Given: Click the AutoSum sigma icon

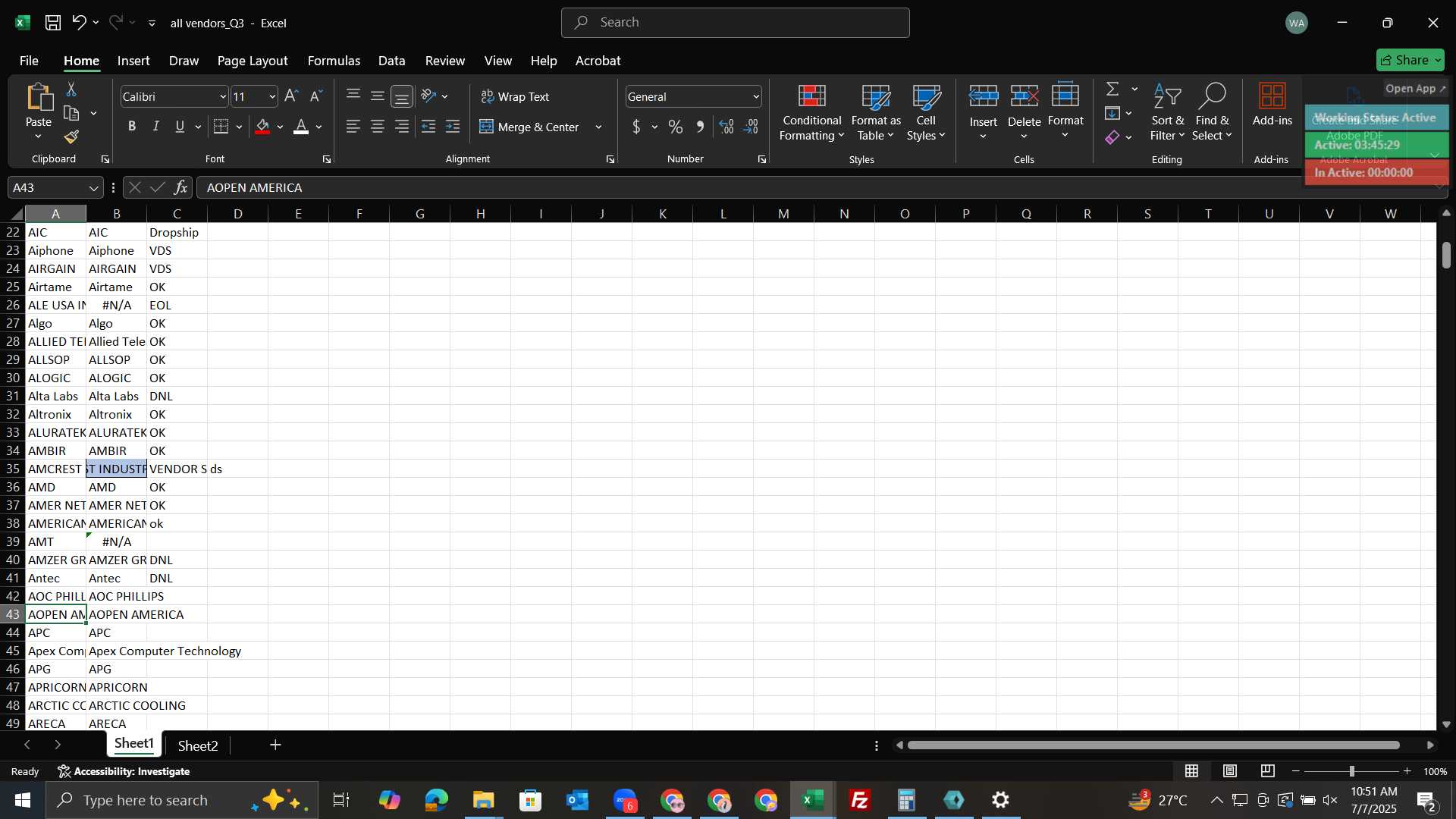Looking at the screenshot, I should click(x=1112, y=89).
